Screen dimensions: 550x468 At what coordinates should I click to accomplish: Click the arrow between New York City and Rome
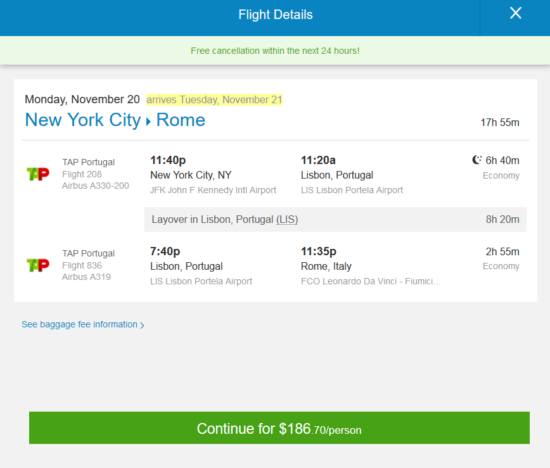(x=148, y=122)
